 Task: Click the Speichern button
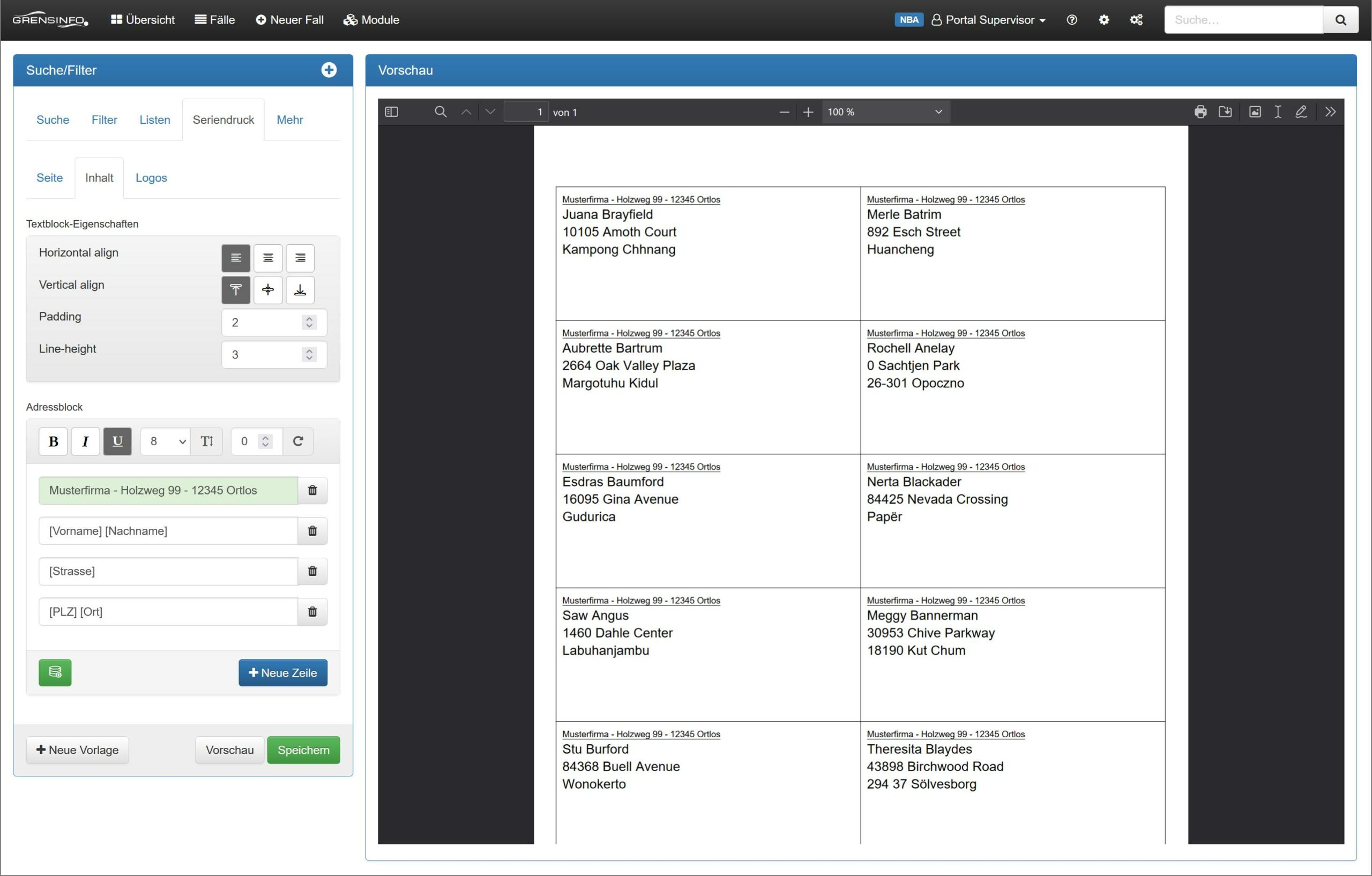coord(303,750)
